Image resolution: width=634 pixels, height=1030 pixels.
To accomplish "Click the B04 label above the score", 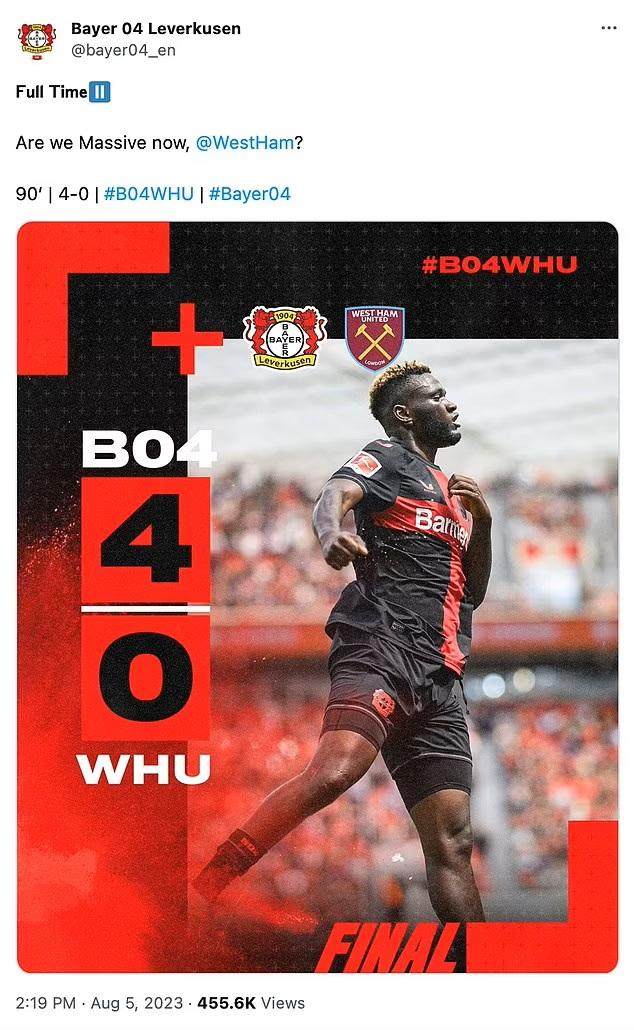I will [148, 449].
